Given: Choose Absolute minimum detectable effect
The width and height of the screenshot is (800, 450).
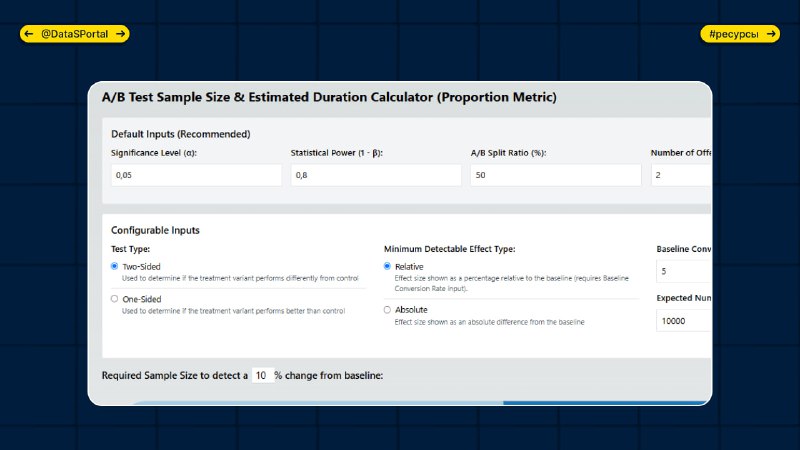Looking at the screenshot, I should point(387,310).
